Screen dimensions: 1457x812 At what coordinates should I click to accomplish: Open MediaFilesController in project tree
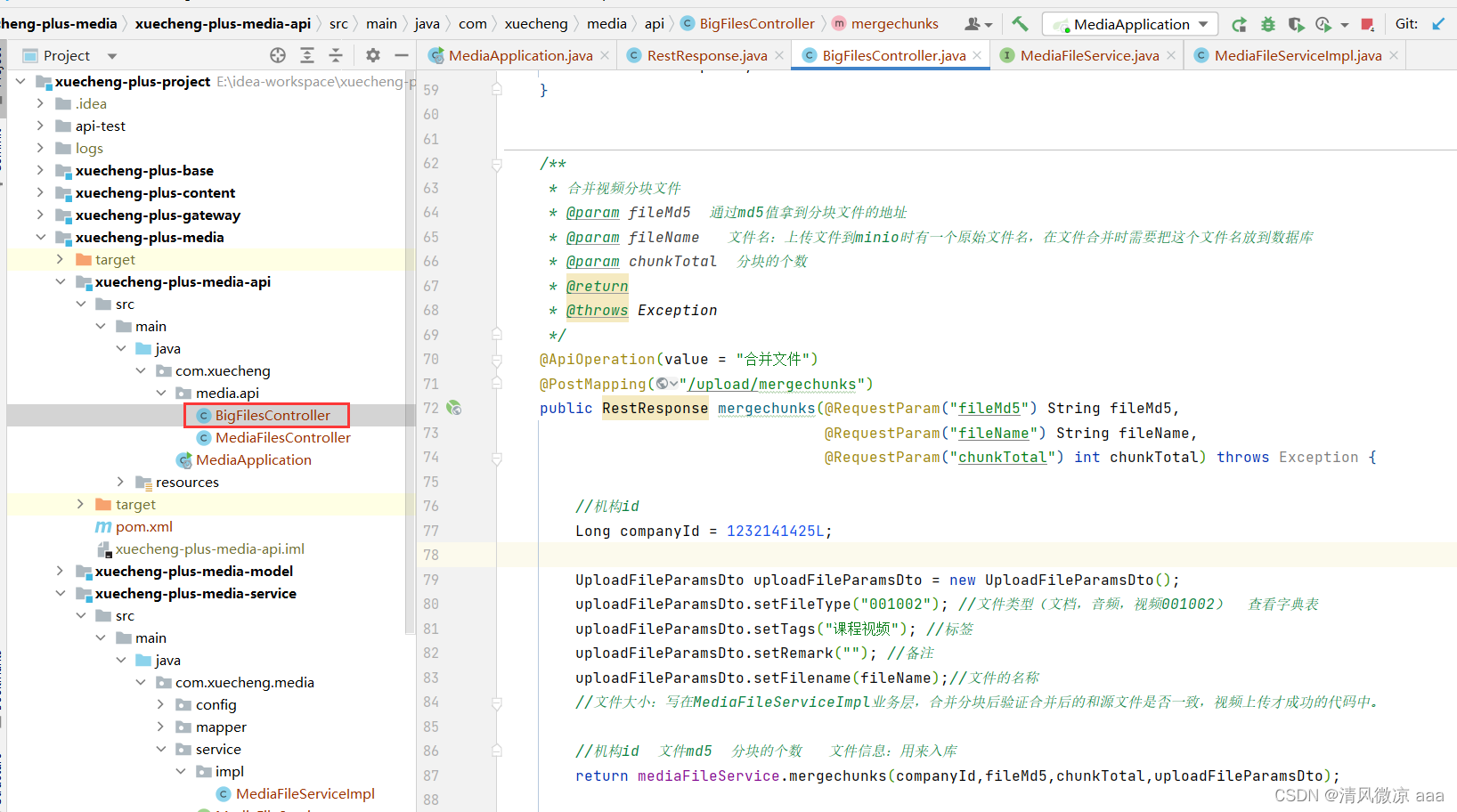click(x=282, y=437)
